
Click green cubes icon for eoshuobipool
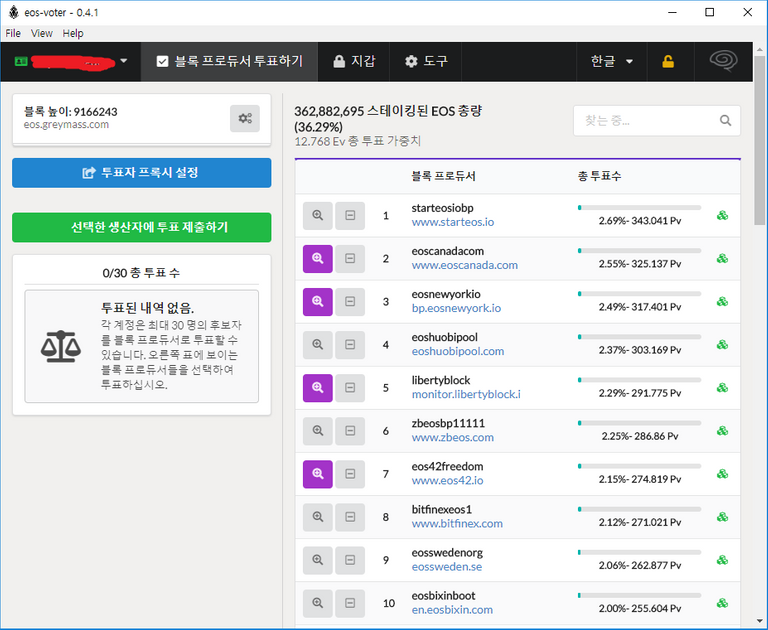pos(722,344)
